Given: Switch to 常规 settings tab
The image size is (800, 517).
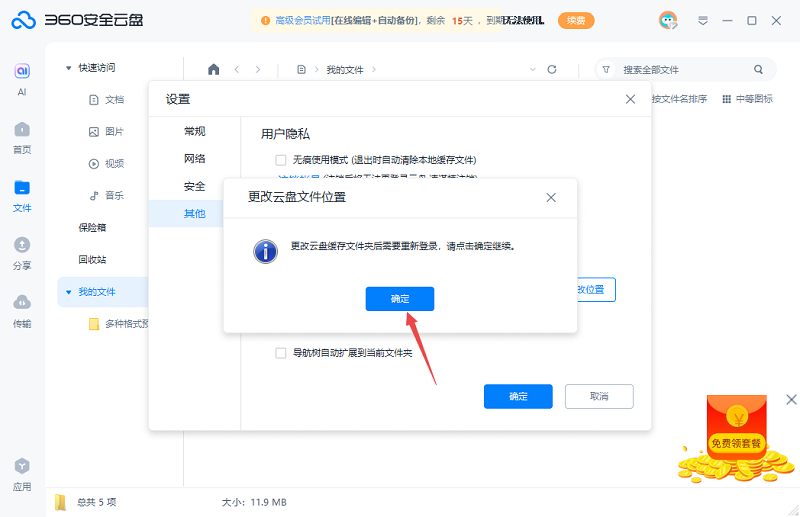Looking at the screenshot, I should coord(194,131).
